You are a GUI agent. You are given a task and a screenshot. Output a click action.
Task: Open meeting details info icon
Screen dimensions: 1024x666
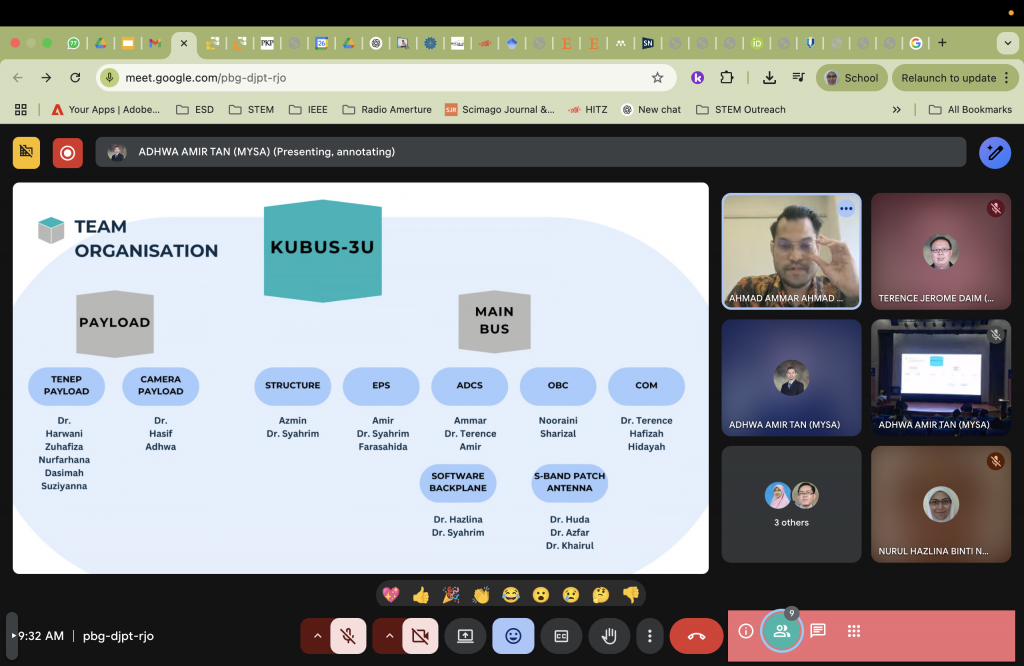[x=746, y=631]
